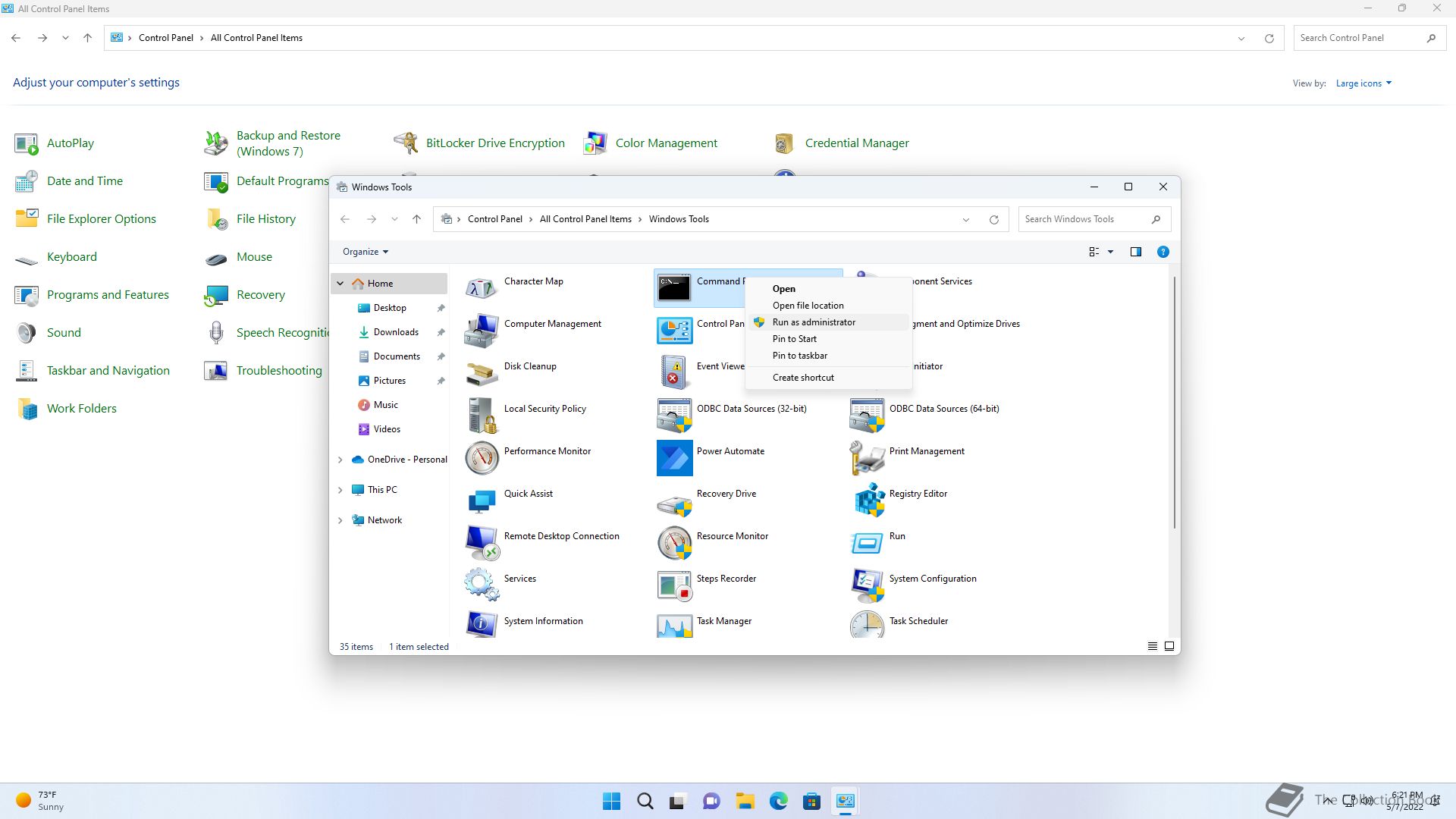Expand This PC tree node
The height and width of the screenshot is (819, 1456).
point(340,490)
